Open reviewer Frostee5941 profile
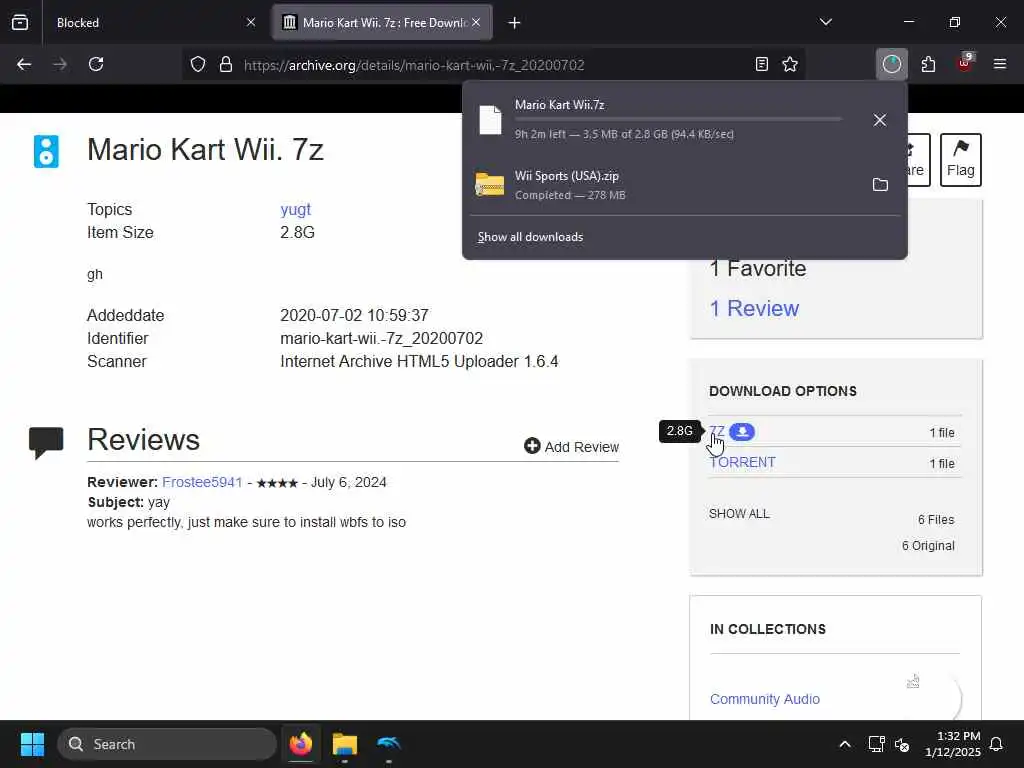This screenshot has width=1024, height=768. 202,483
